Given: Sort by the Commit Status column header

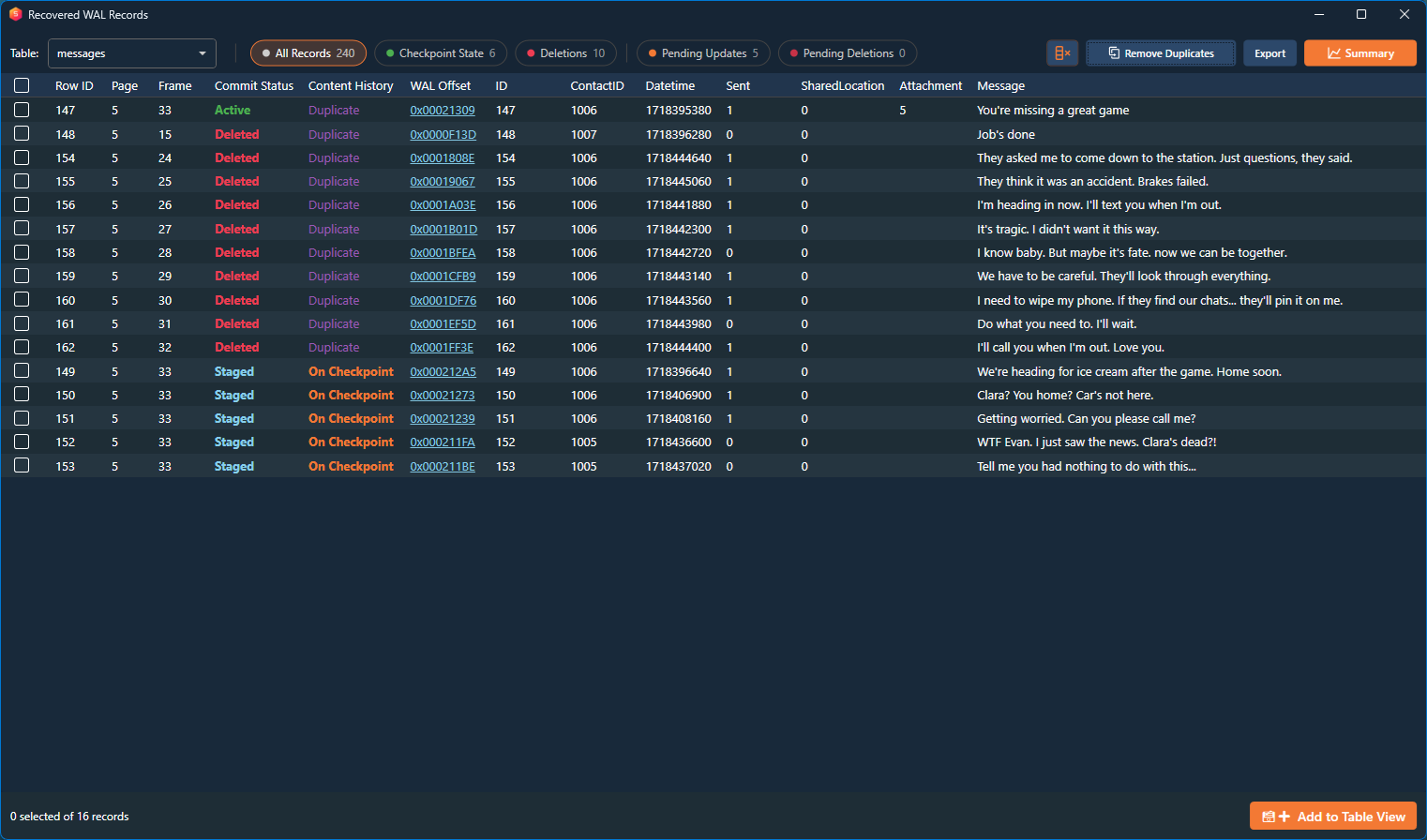Looking at the screenshot, I should pyautogui.click(x=254, y=85).
